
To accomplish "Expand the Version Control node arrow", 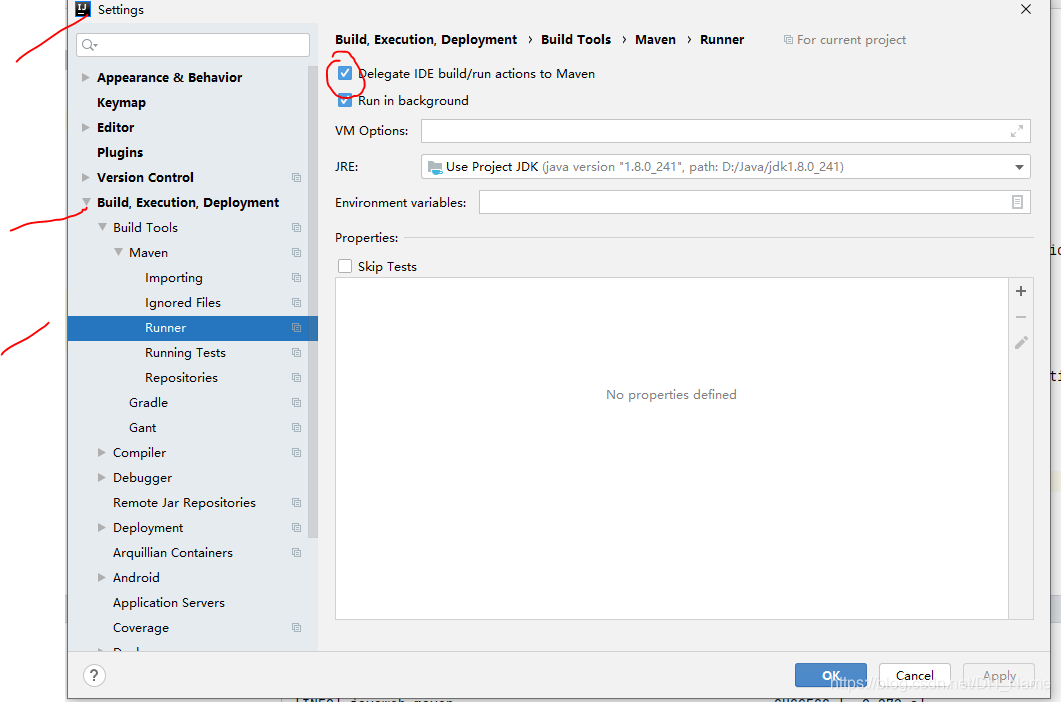I will pos(85,177).
